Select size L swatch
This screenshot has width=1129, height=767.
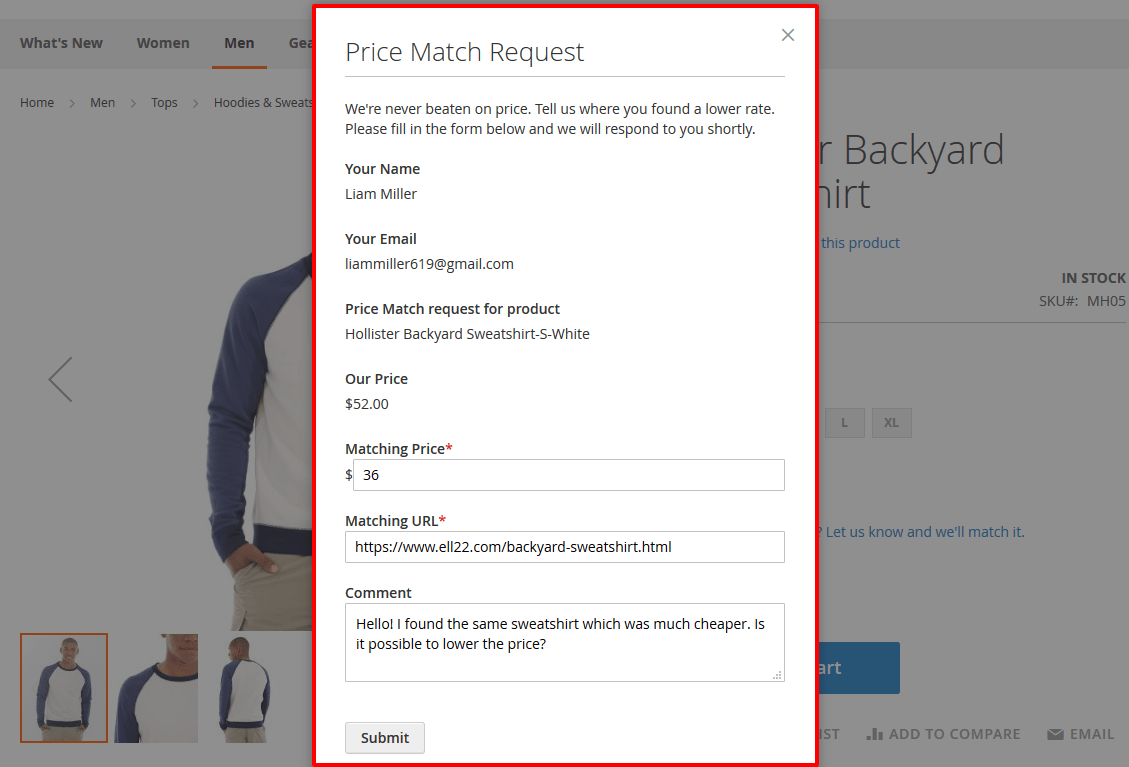point(844,422)
